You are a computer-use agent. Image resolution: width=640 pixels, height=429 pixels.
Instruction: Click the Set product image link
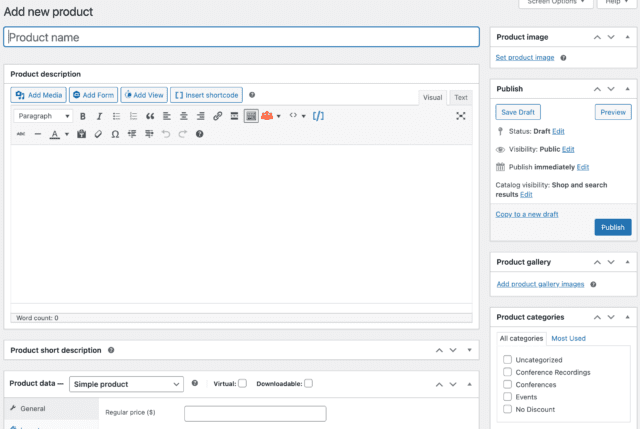pyautogui.click(x=525, y=58)
